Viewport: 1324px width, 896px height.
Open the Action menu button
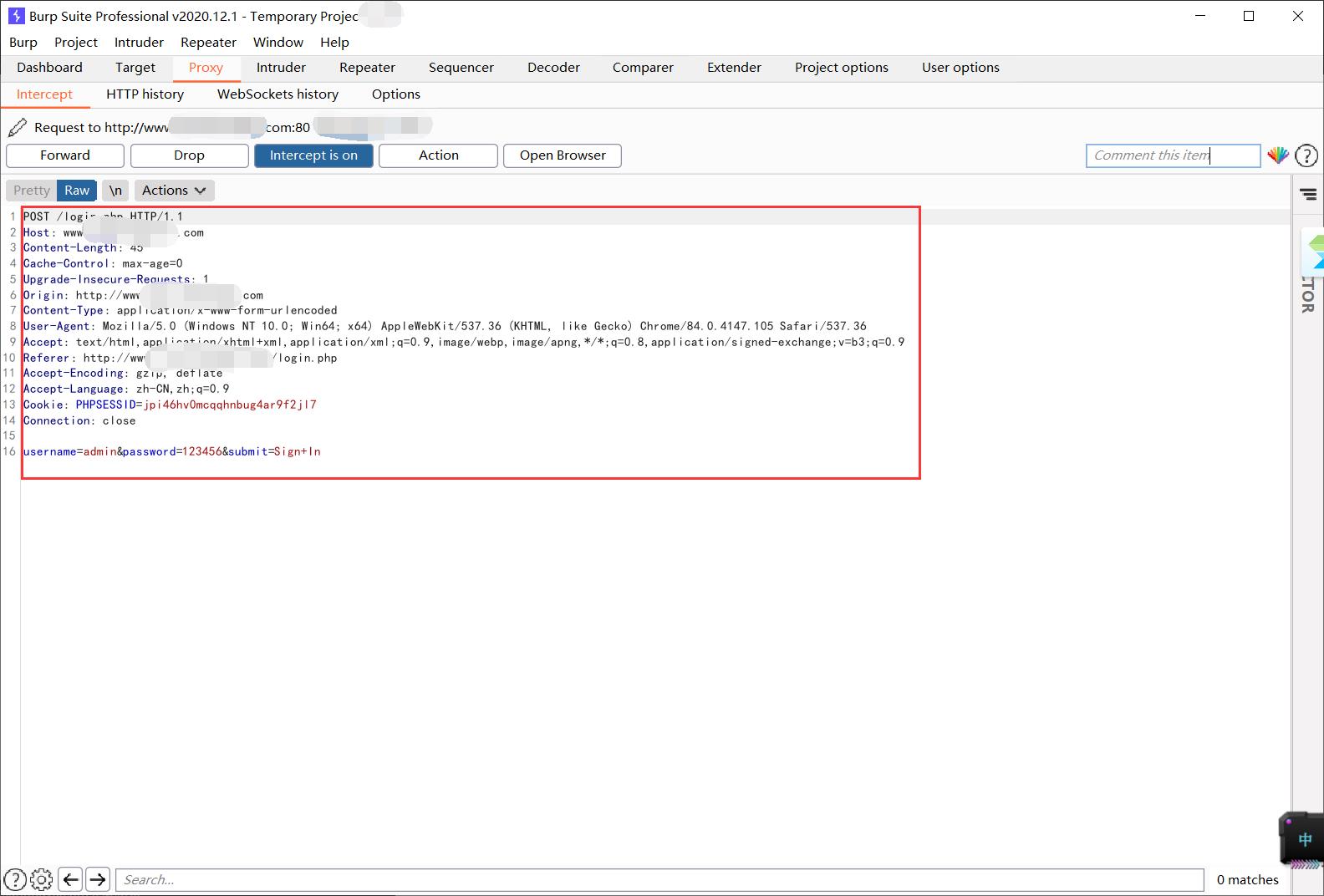[438, 155]
